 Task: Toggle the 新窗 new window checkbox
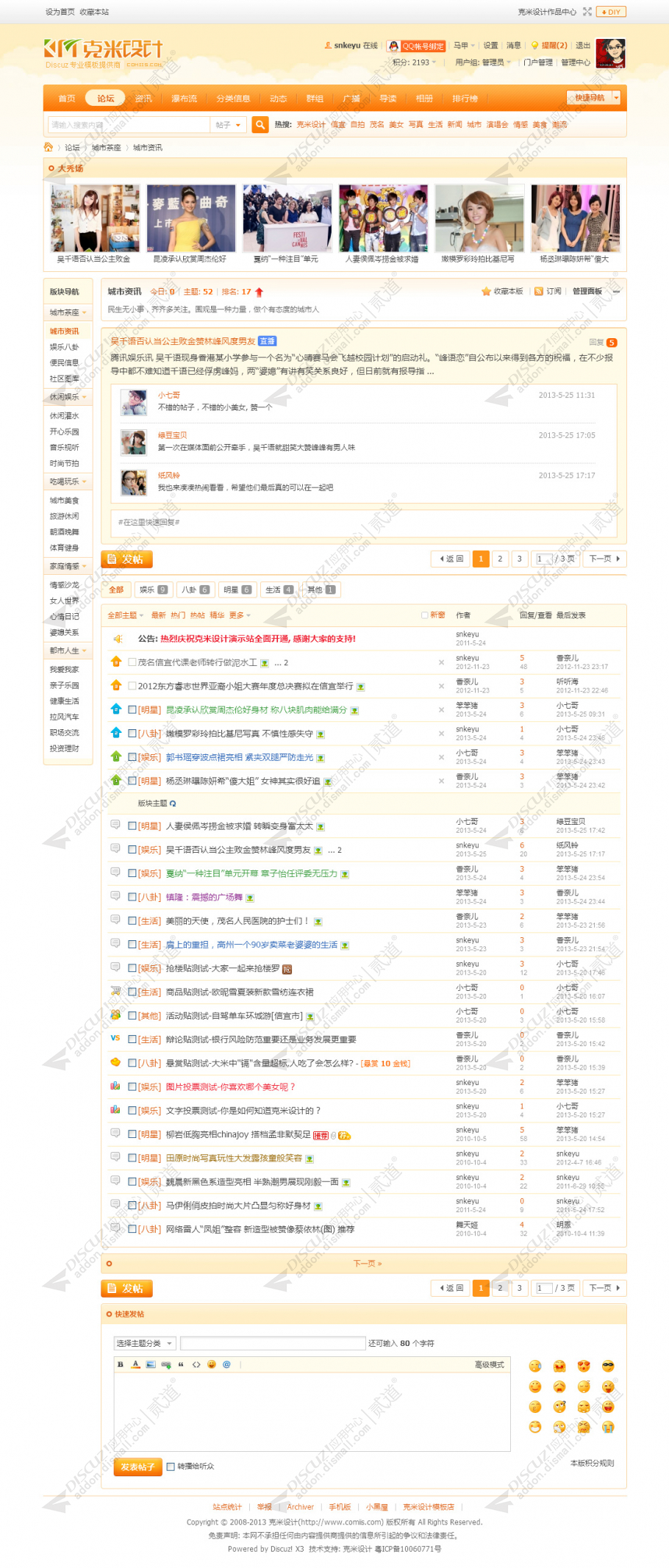[424, 615]
